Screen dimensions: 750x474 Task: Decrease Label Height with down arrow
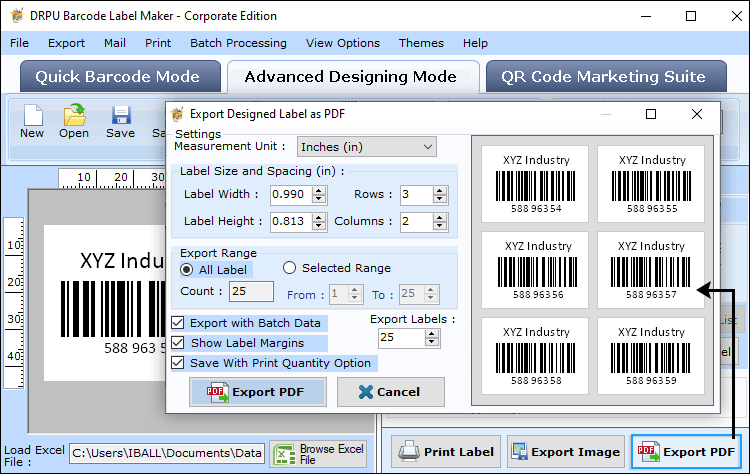point(319,226)
